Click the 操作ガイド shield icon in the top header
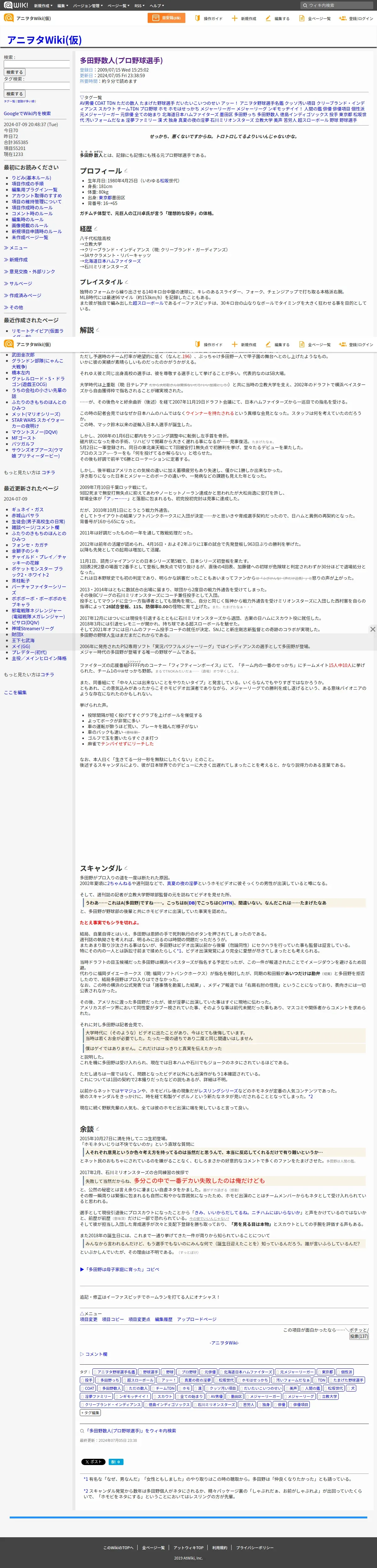 [197, 18]
